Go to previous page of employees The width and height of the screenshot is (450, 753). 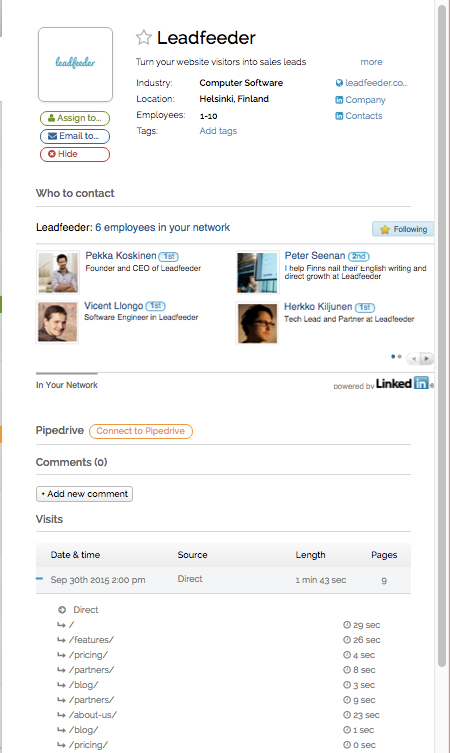click(414, 358)
